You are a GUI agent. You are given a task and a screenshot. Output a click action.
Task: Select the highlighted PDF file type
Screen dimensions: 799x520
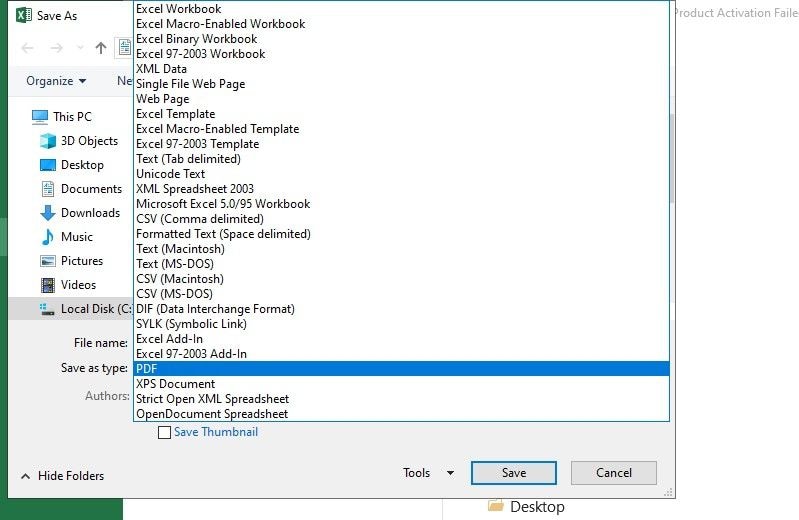tap(401, 369)
